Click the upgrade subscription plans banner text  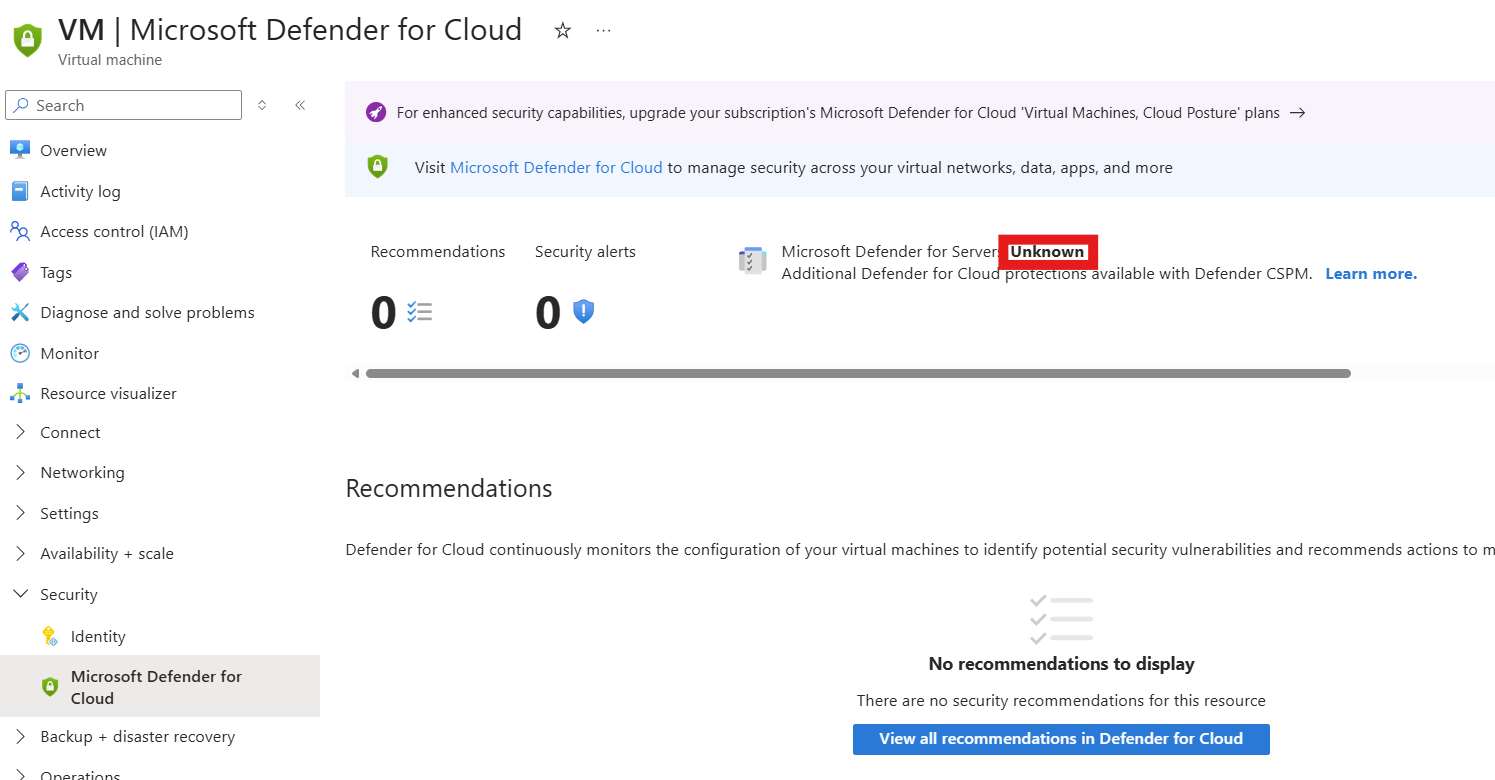(x=838, y=113)
